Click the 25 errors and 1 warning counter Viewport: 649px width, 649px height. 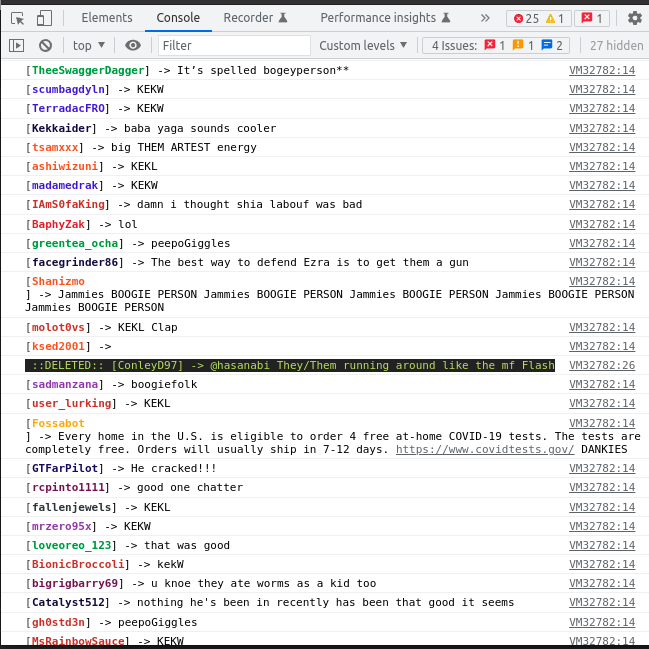click(x=538, y=18)
